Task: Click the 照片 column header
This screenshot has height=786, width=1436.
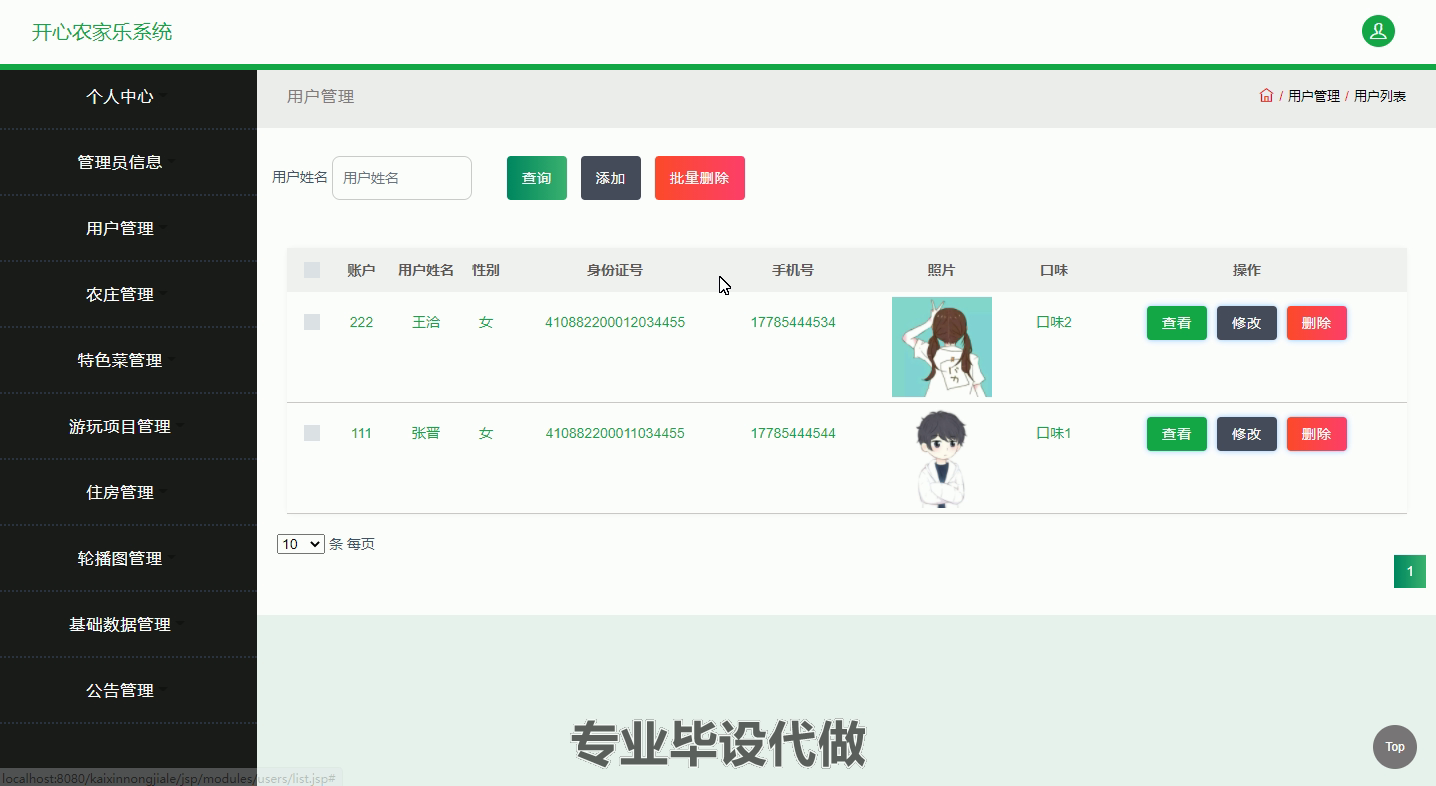Action: tap(942, 270)
